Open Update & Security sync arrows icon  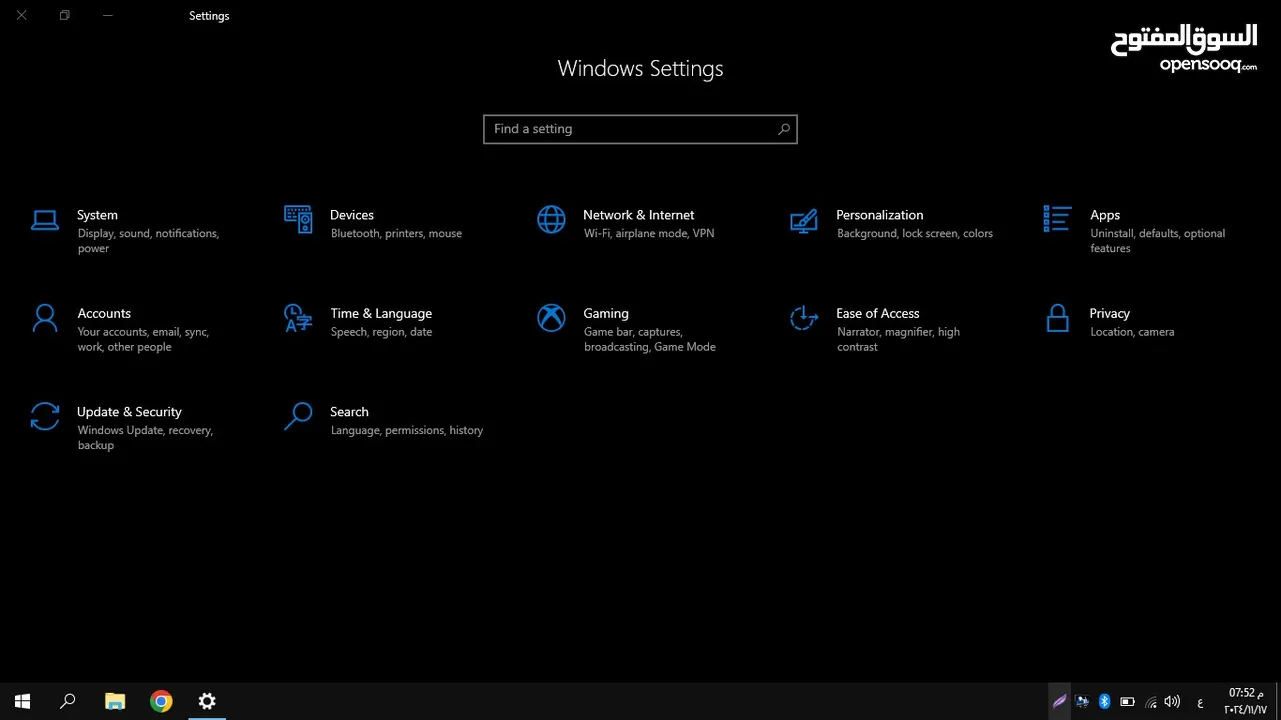[x=45, y=416]
